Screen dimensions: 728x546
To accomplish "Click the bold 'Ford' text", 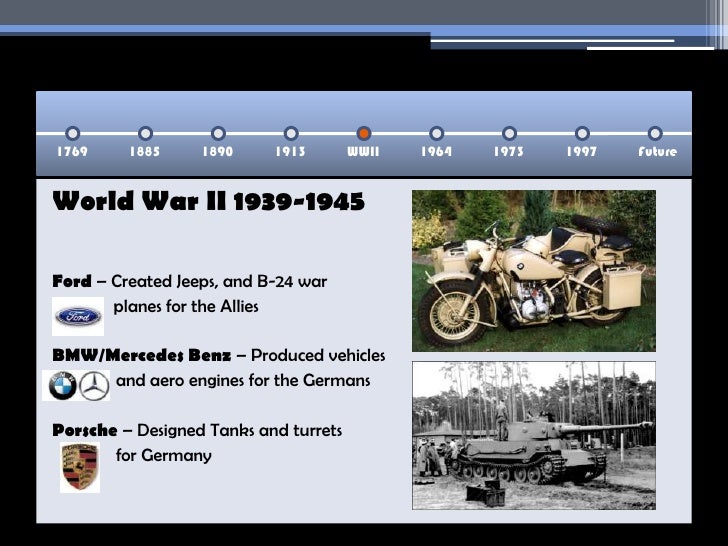I will pyautogui.click(x=72, y=281).
